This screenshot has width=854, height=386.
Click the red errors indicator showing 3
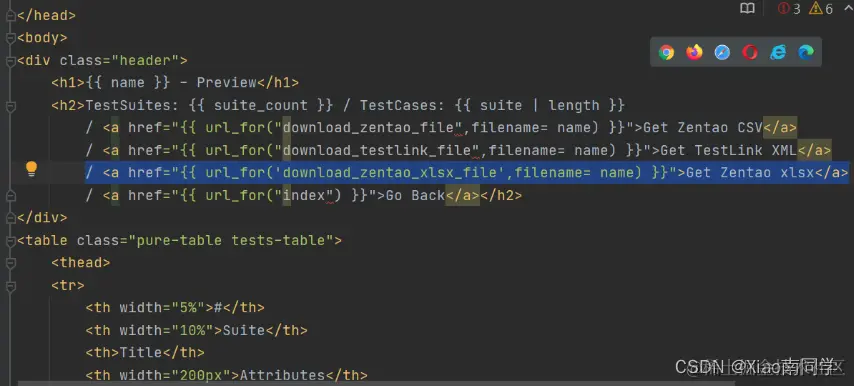[789, 9]
